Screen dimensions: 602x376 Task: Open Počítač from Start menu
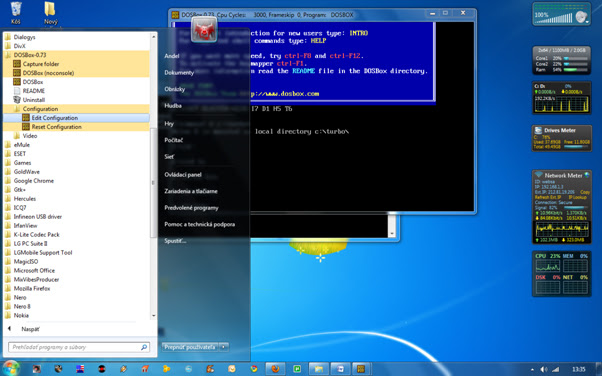pos(174,140)
